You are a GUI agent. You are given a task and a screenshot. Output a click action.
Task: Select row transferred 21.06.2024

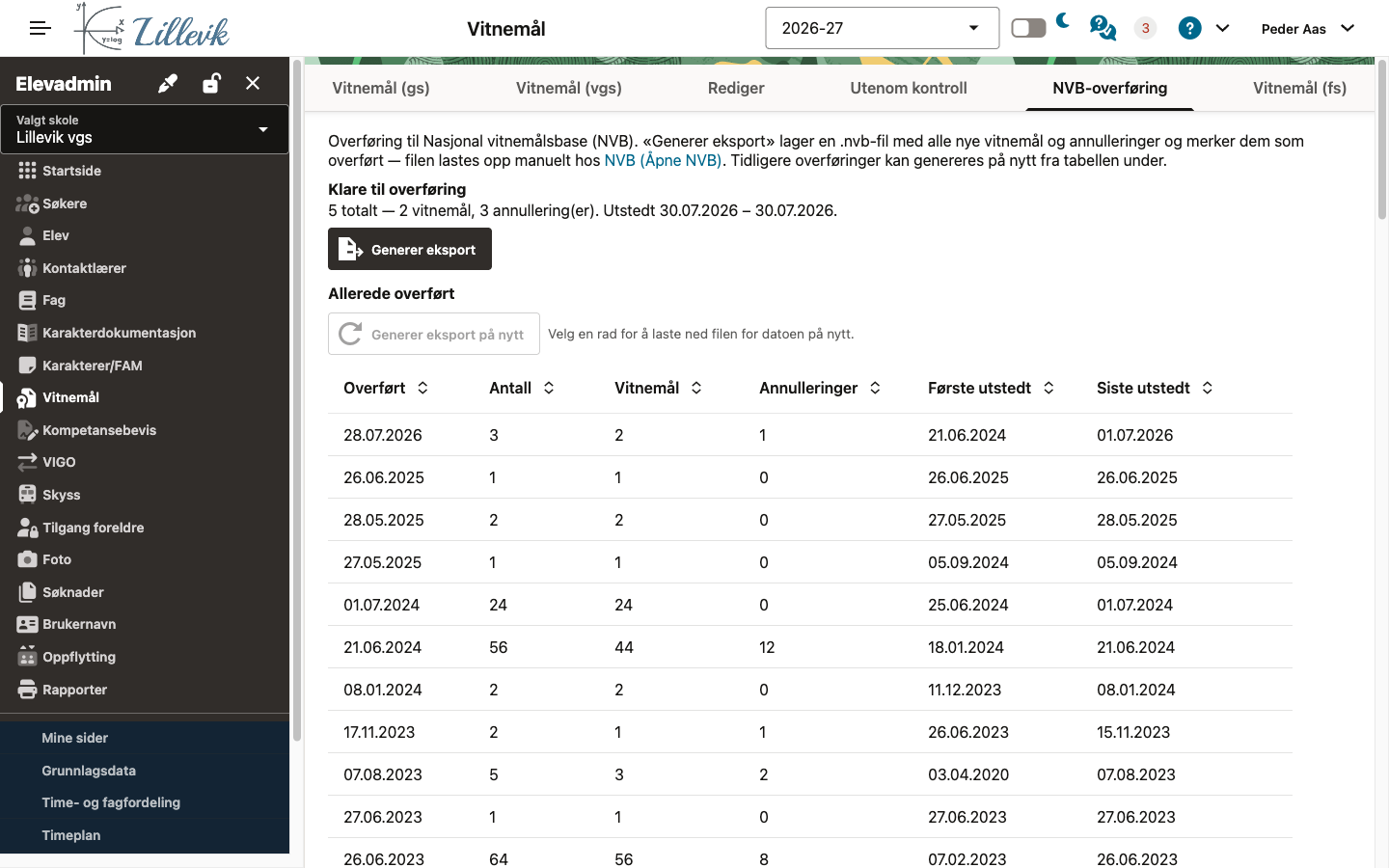pos(810,647)
